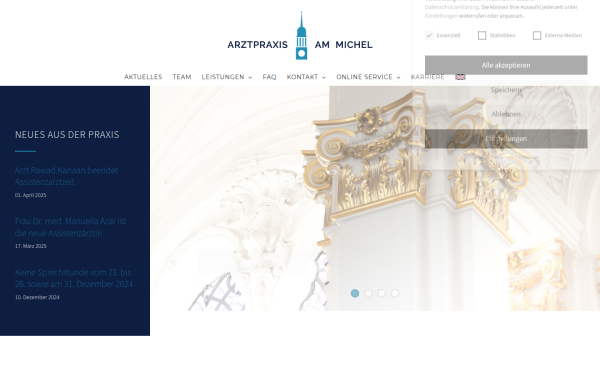Image resolution: width=600 pixels, height=375 pixels.
Task: Click the Speichern button
Action: click(x=506, y=90)
